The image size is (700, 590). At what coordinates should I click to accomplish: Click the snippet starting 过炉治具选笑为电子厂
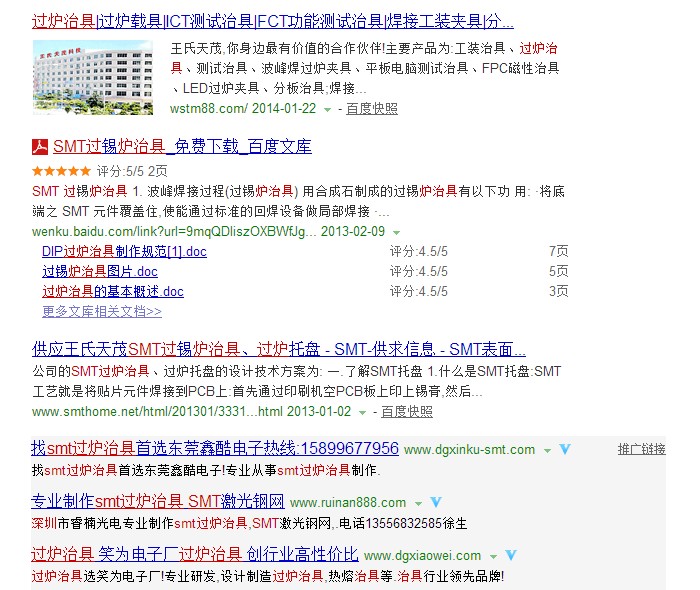click(x=268, y=576)
